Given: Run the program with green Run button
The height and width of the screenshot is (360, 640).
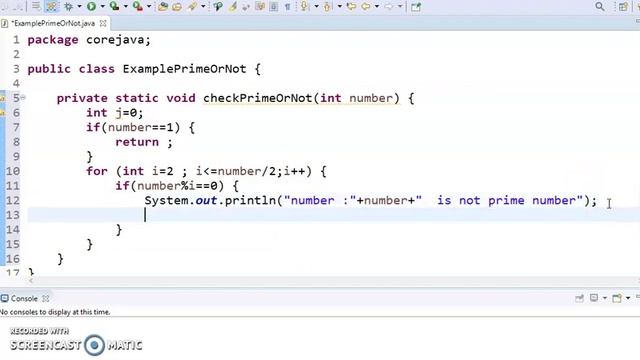Looking at the screenshot, I should (x=91, y=6).
